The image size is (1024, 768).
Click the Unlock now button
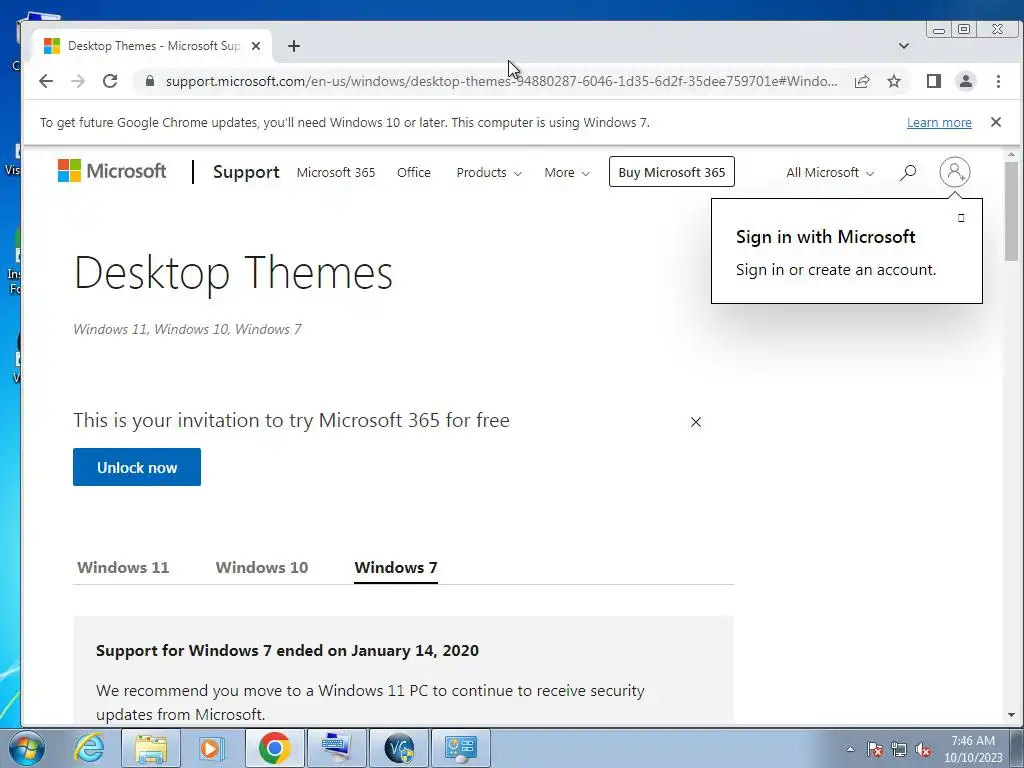tap(137, 467)
